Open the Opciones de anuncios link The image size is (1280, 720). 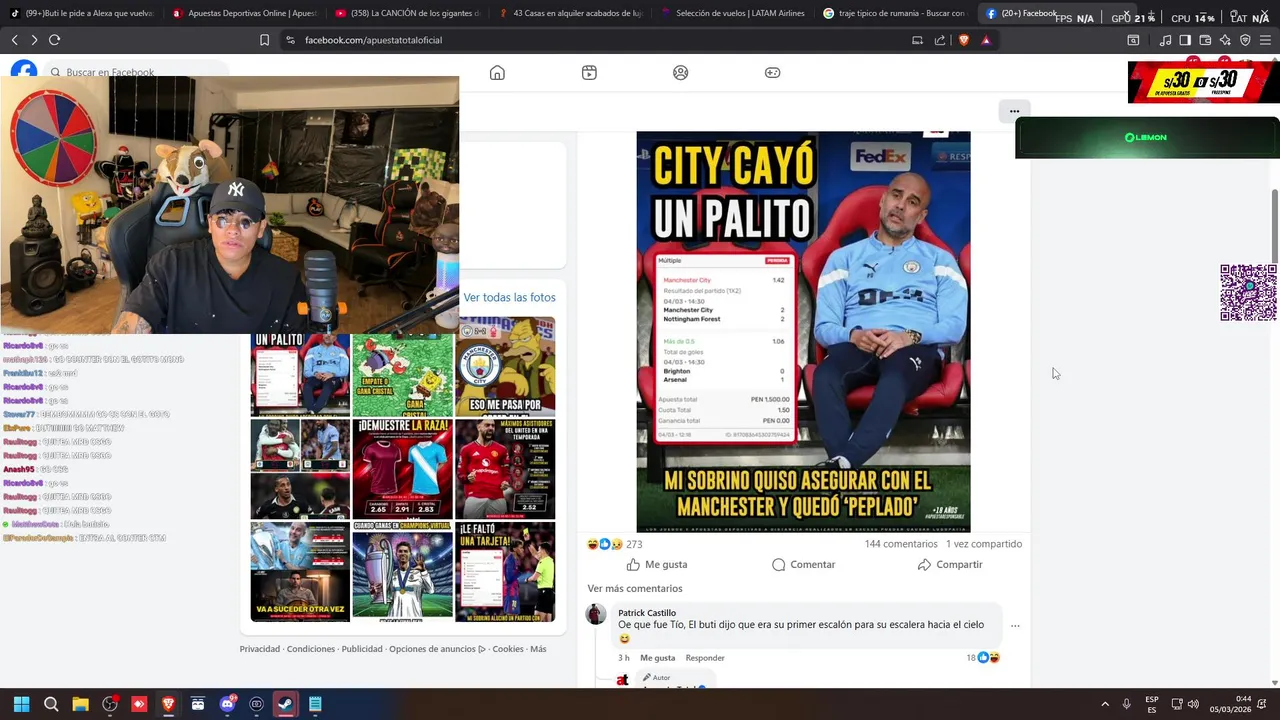pyautogui.click(x=437, y=649)
